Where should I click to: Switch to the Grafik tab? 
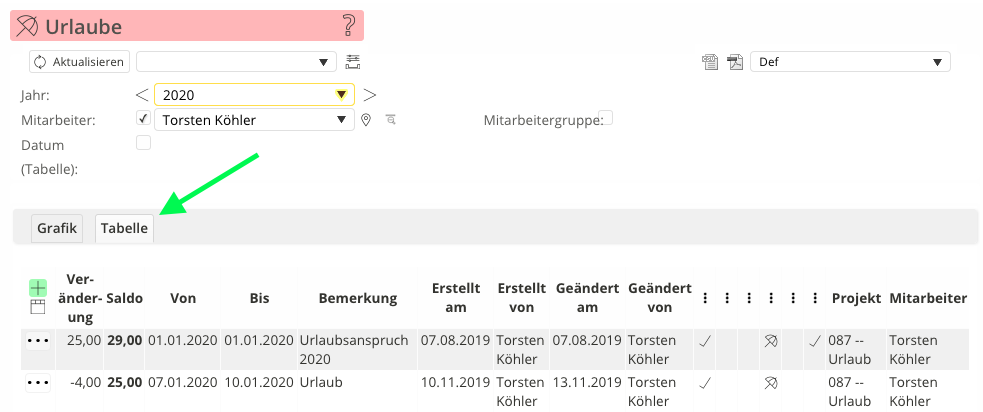click(x=57, y=228)
